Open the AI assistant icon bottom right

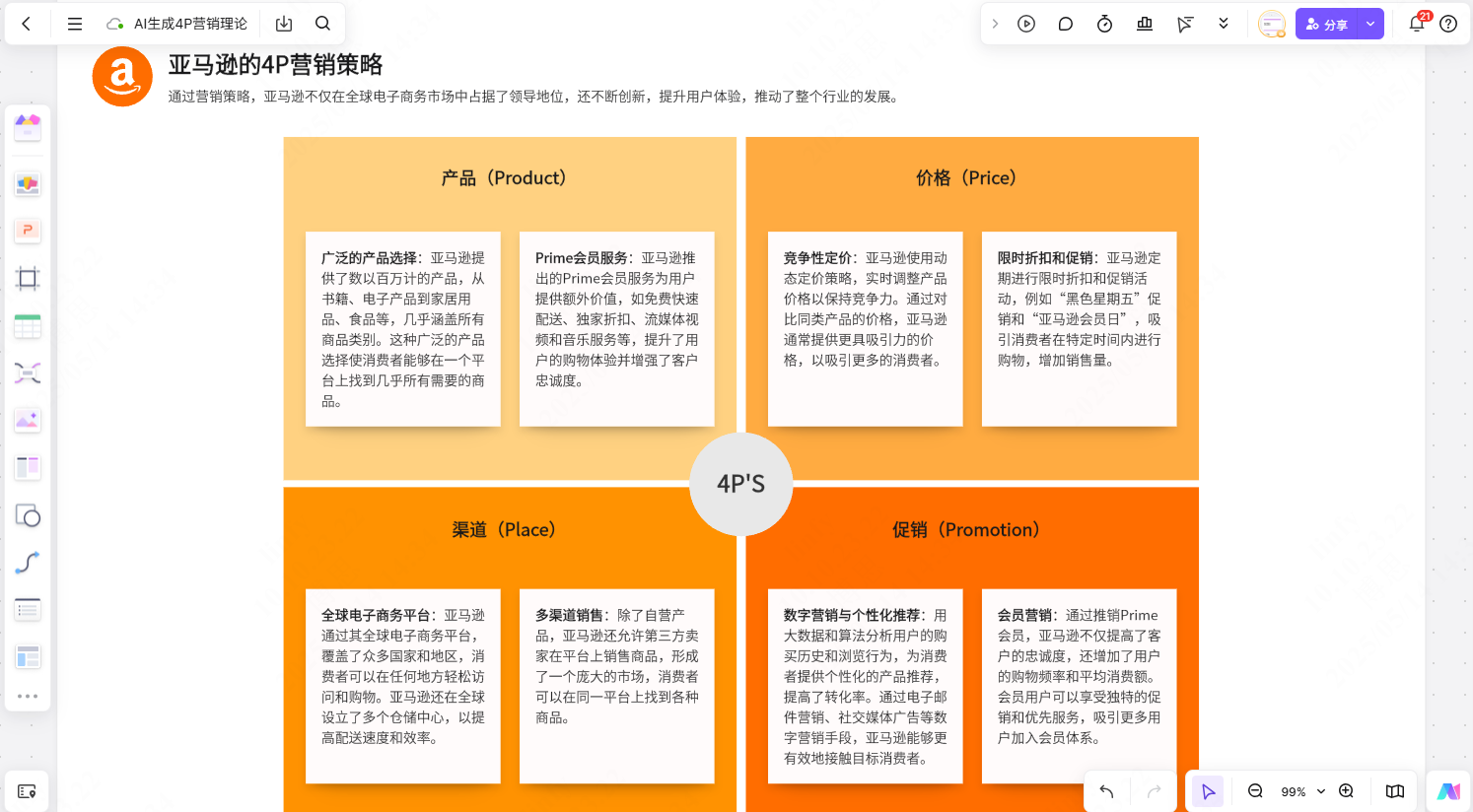[x=1448, y=791]
